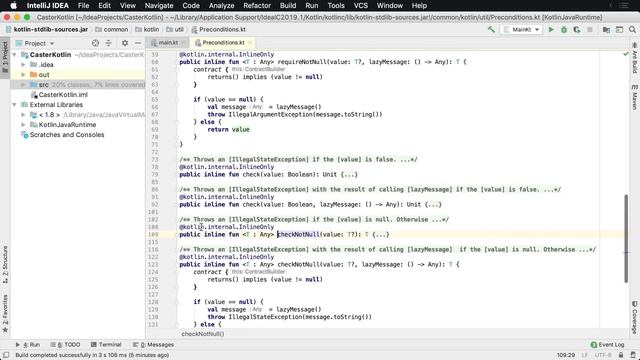Hide the Project panel with minus icon
640x360 pixels.
(138, 43)
